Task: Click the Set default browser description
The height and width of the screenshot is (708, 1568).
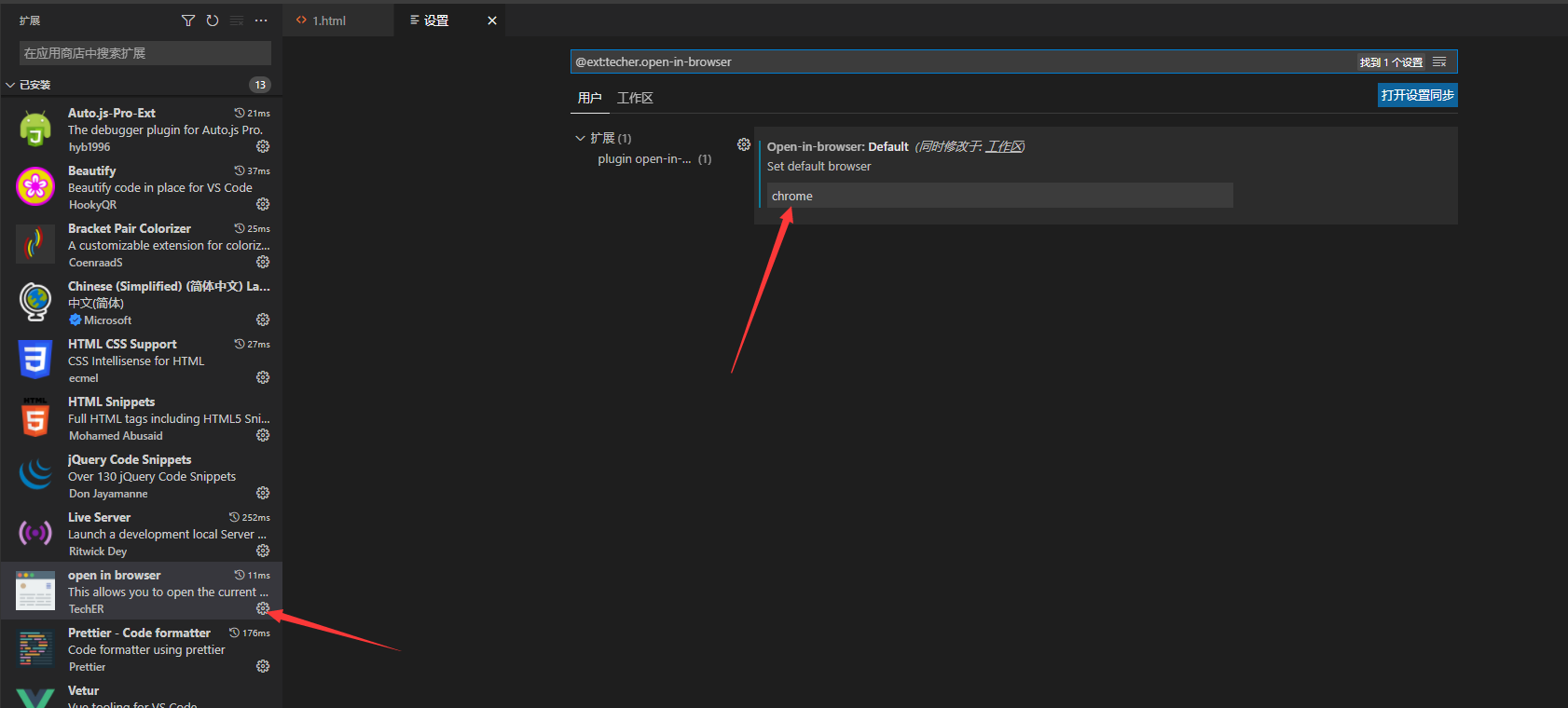Action: (819, 166)
